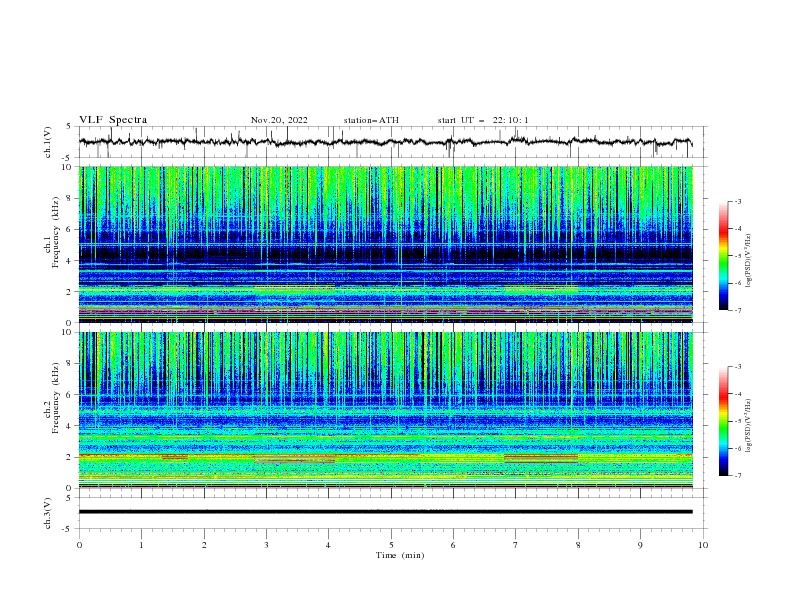Click the '-7' label on the lower colorbar
Viewport: 792px width, 612px height.
point(737,476)
